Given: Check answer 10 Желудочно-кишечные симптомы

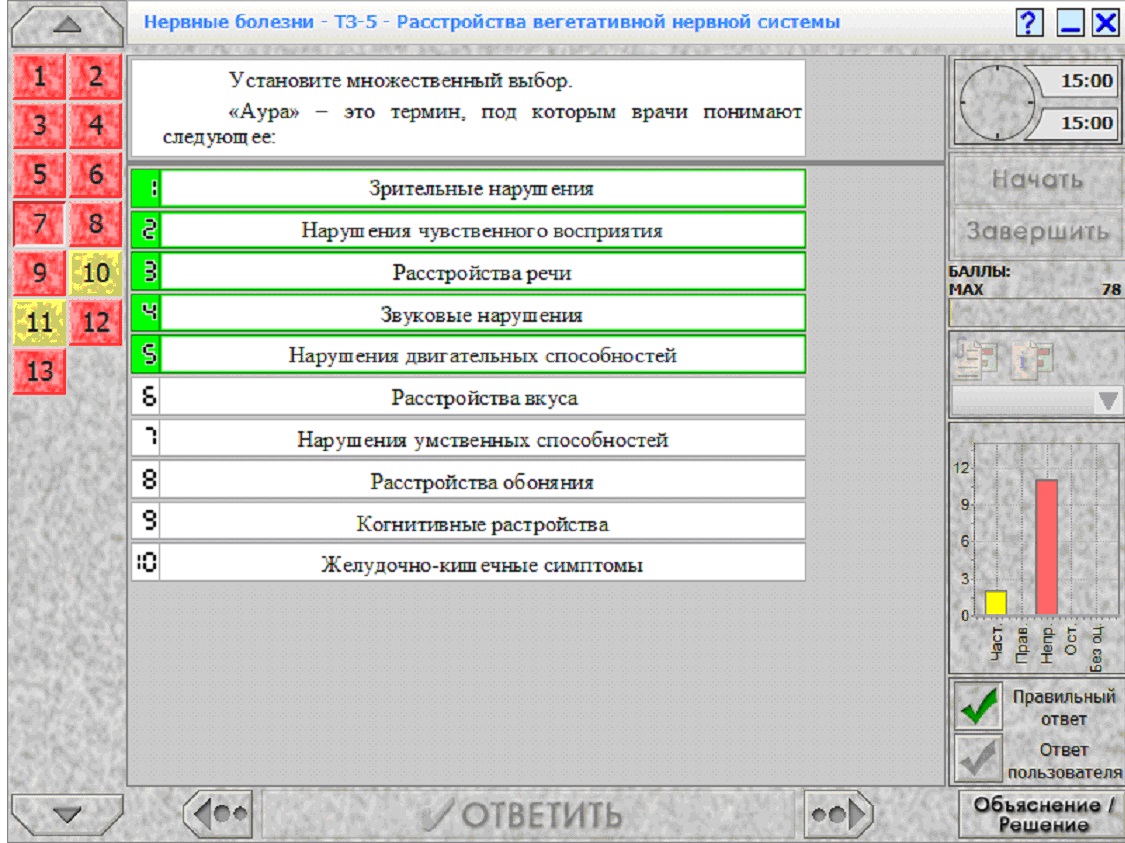Looking at the screenshot, I should coord(468,564).
